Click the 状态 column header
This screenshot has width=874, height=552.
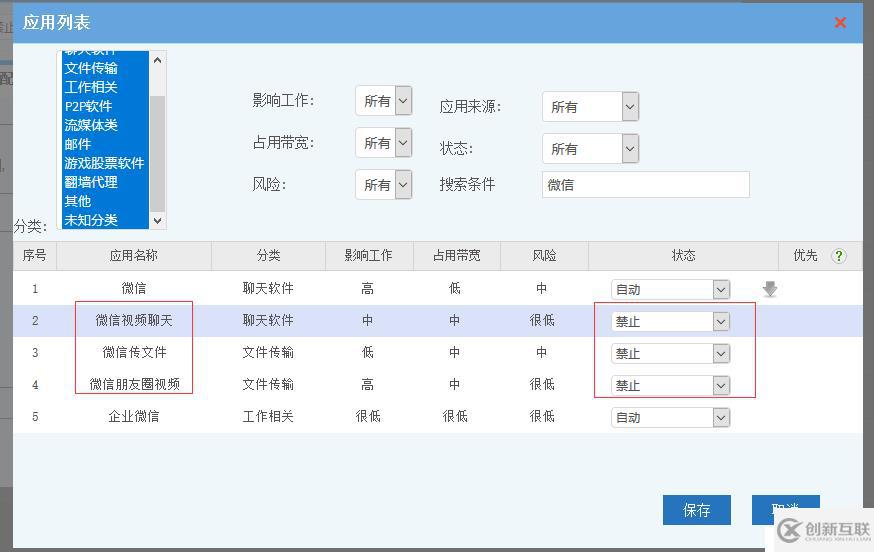(x=683, y=256)
